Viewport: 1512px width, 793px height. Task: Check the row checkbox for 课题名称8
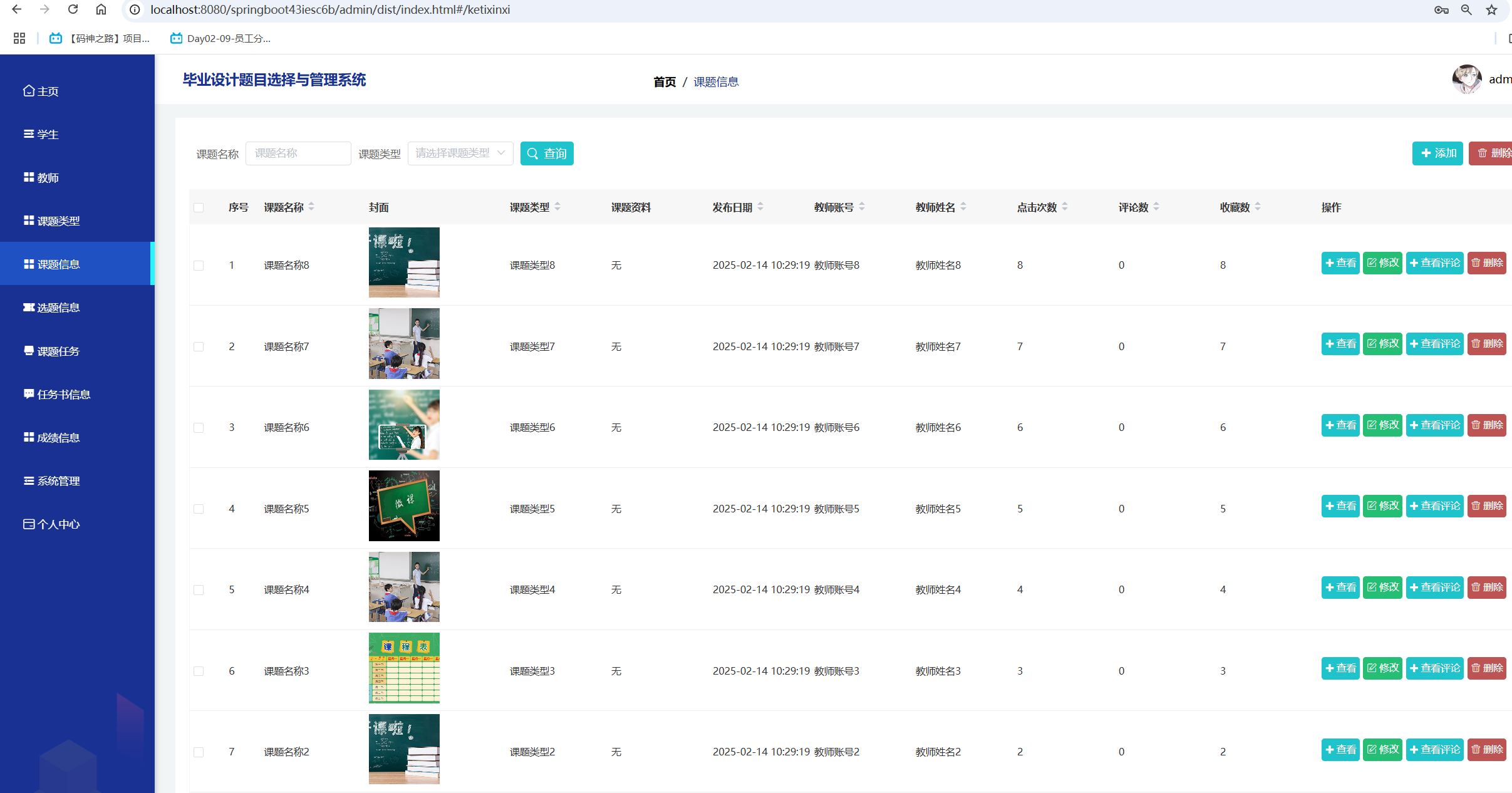199,265
